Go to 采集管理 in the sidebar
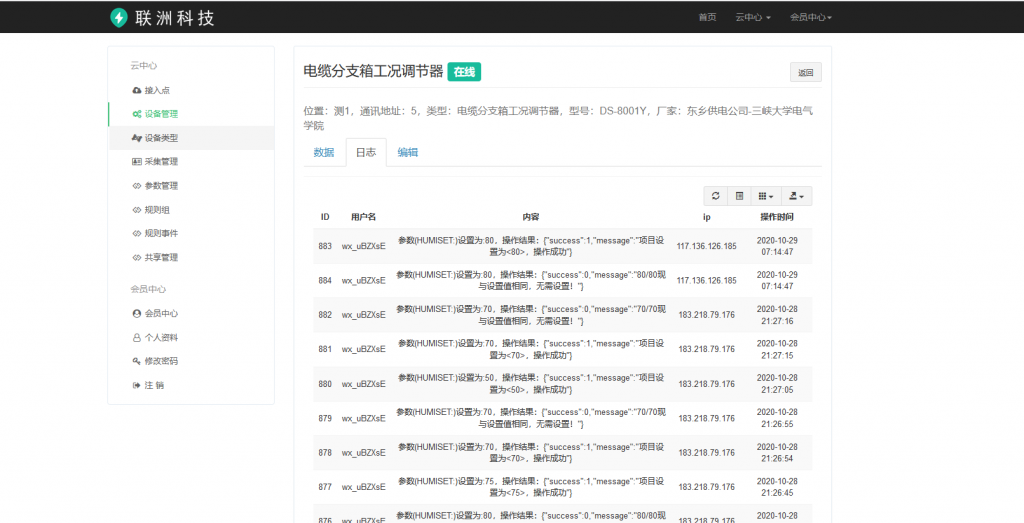The width and height of the screenshot is (1024, 523). [x=160, y=162]
